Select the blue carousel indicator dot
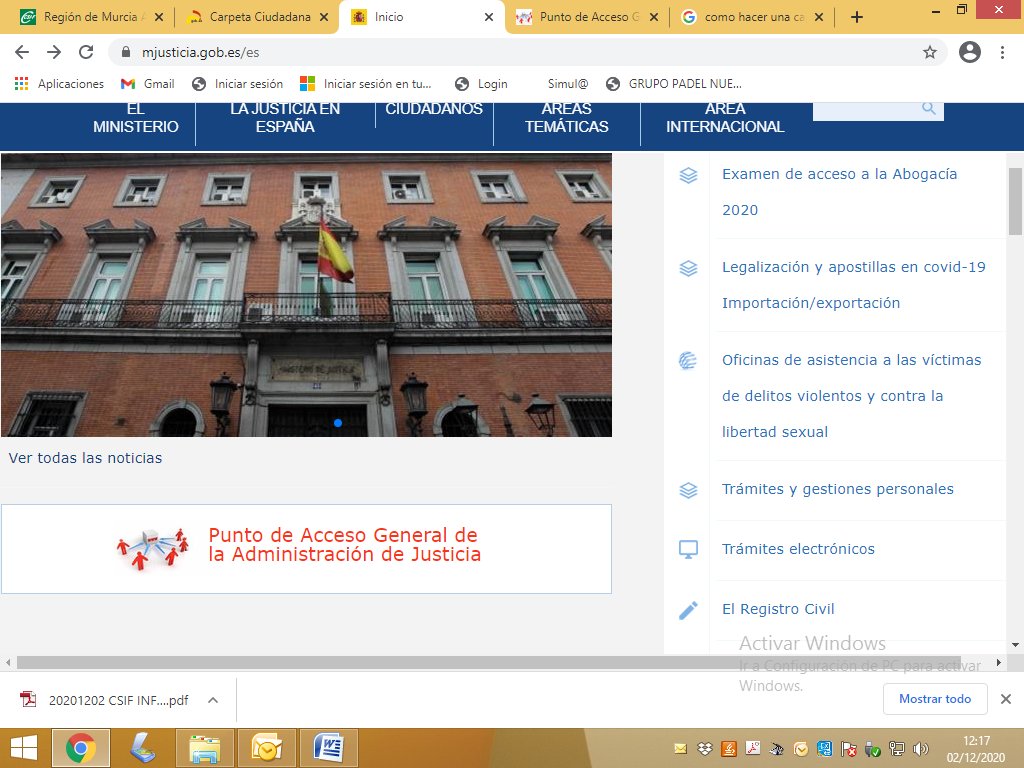This screenshot has width=1024, height=768. point(338,423)
